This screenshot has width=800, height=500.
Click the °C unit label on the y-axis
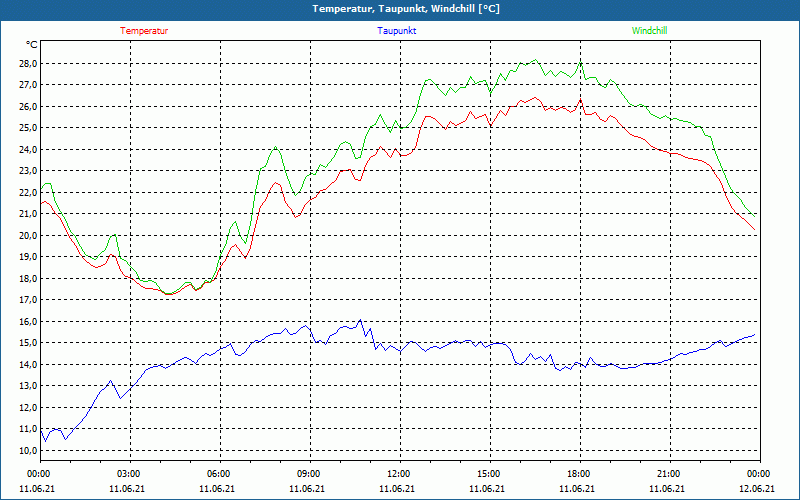click(32, 45)
